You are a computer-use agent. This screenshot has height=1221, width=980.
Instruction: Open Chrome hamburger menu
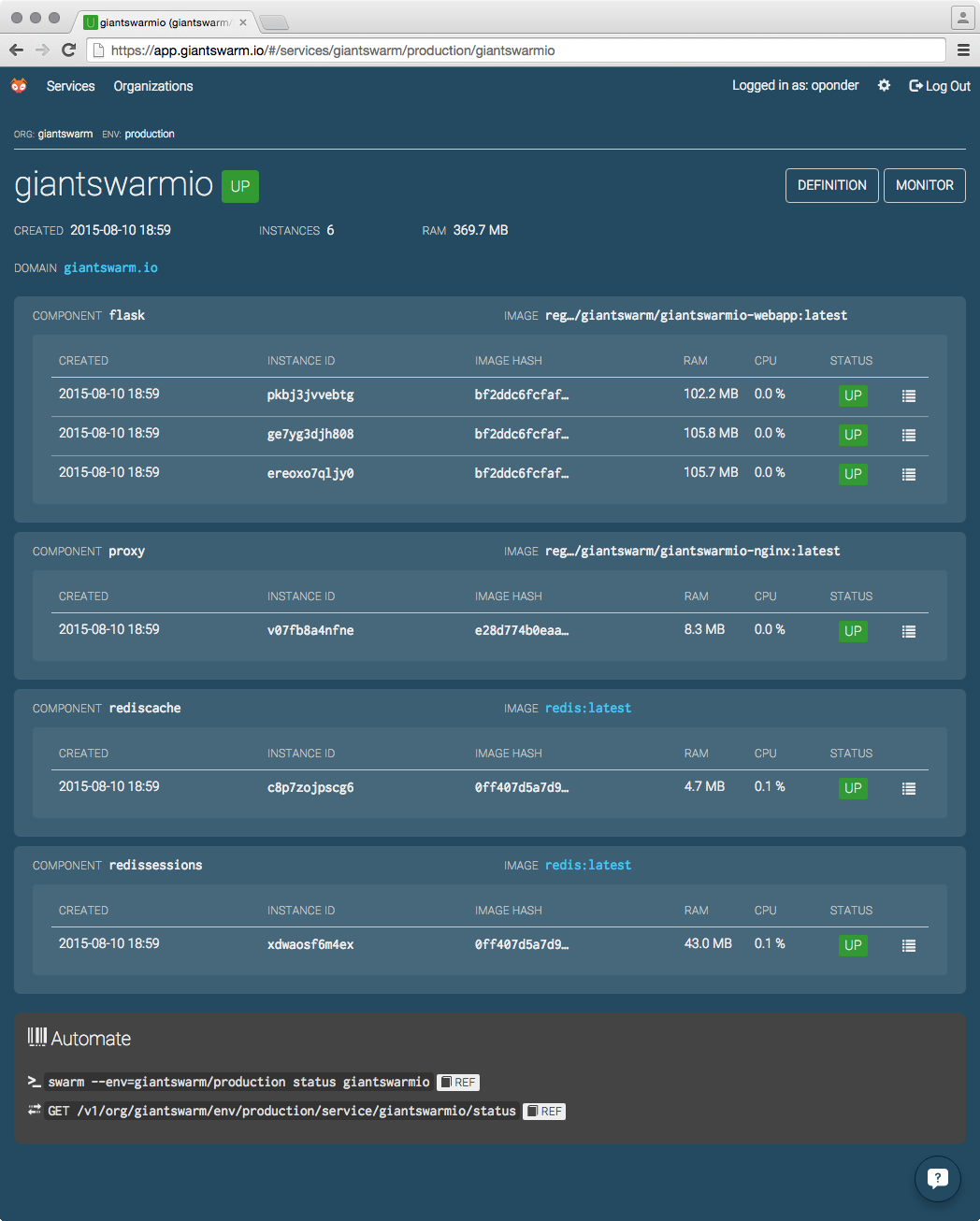(x=963, y=50)
